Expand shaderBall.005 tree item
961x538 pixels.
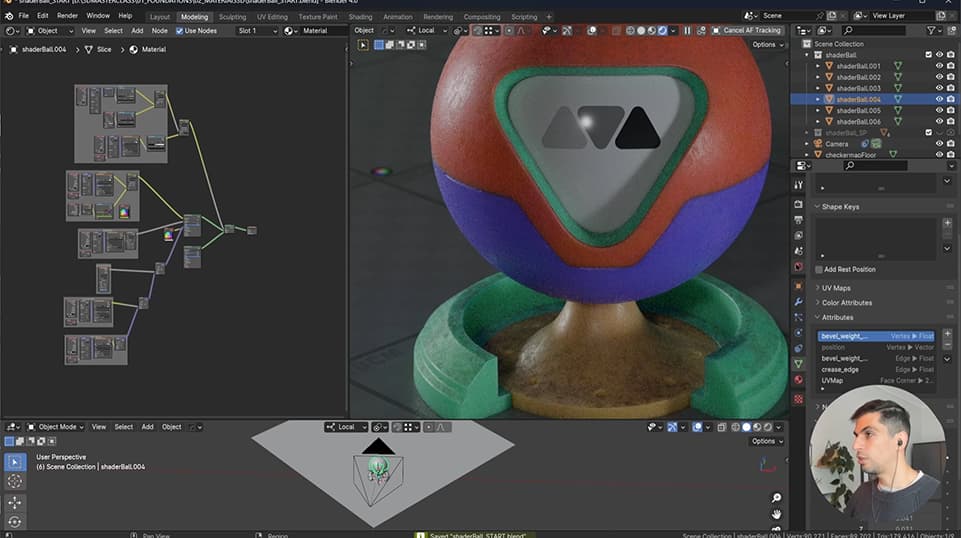point(818,111)
